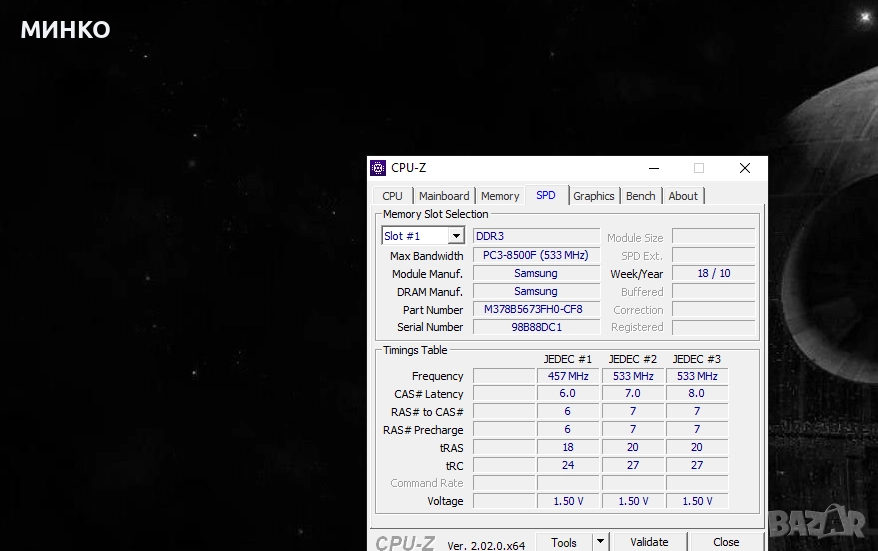Minimize the CPU-Z window
The width and height of the screenshot is (878, 551).
click(653, 168)
